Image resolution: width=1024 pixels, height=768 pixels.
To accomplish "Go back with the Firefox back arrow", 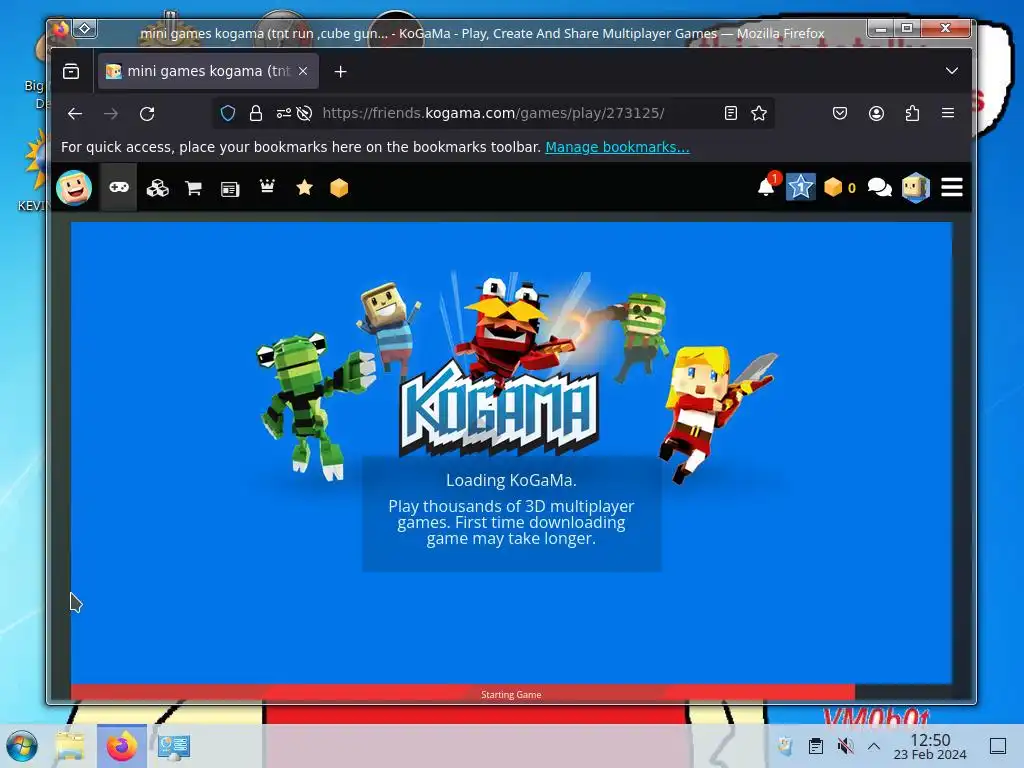I will click(x=75, y=114).
